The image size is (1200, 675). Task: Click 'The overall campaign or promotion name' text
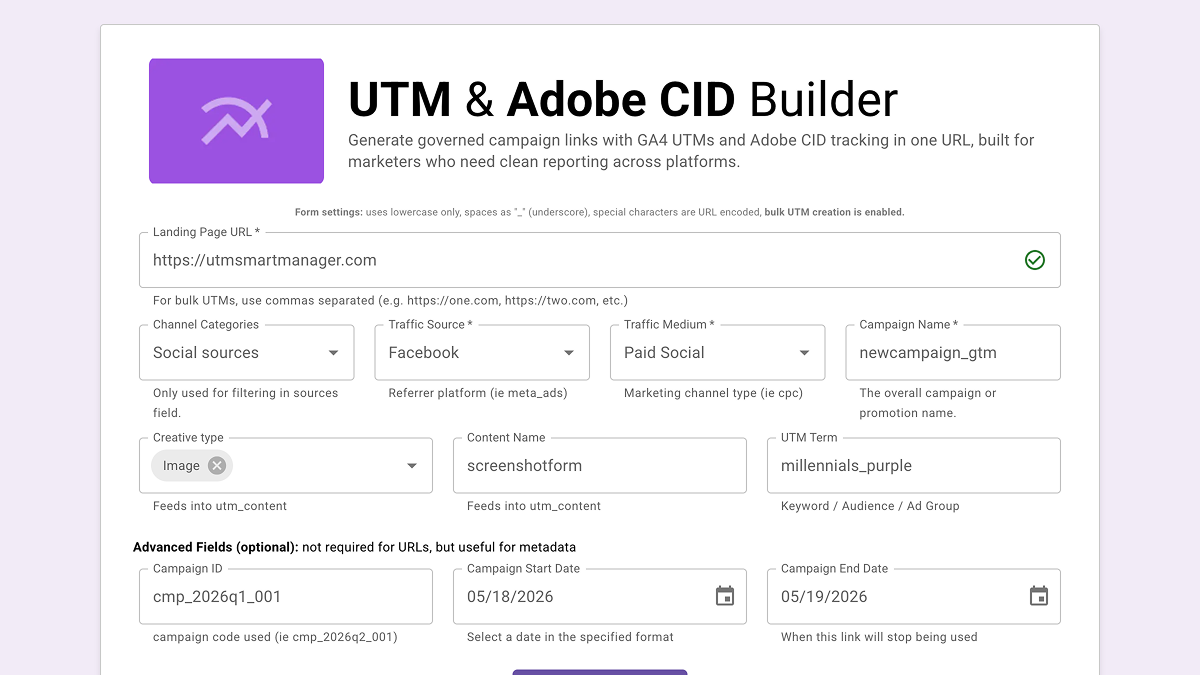[928, 403]
